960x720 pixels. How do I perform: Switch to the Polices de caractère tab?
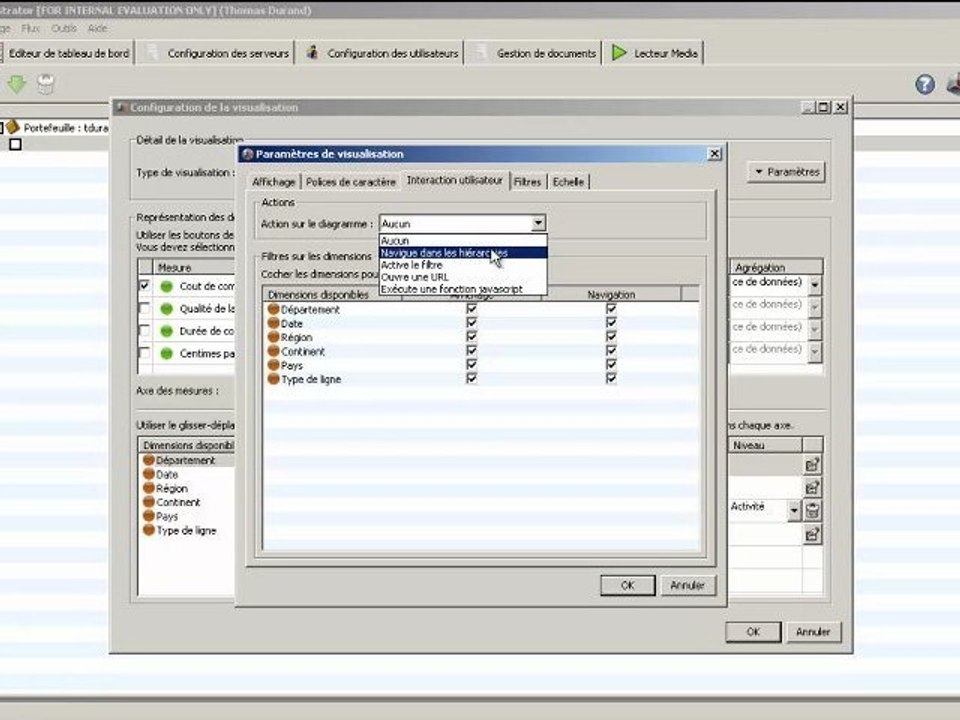pos(351,182)
